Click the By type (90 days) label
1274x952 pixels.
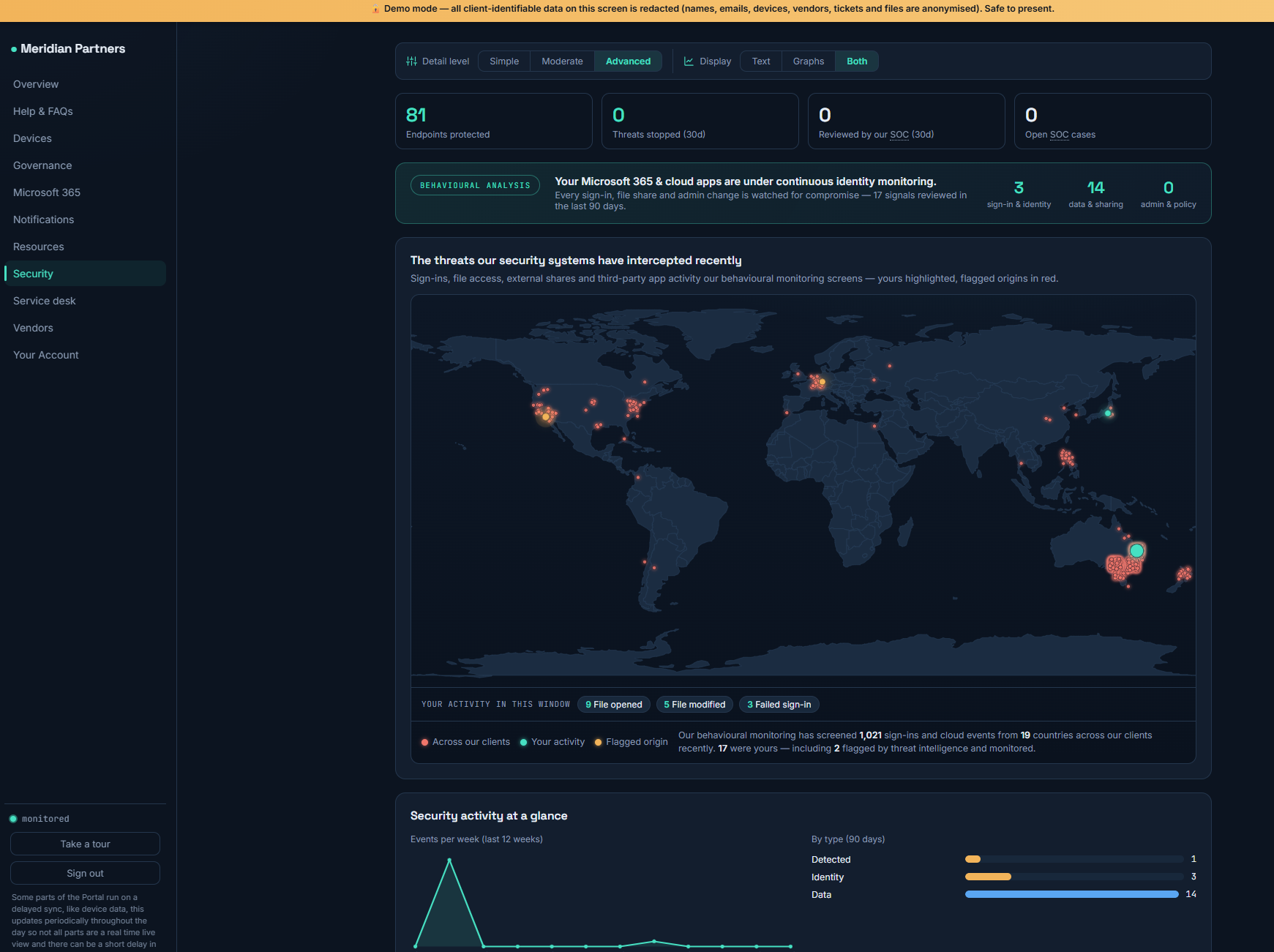pyautogui.click(x=848, y=839)
